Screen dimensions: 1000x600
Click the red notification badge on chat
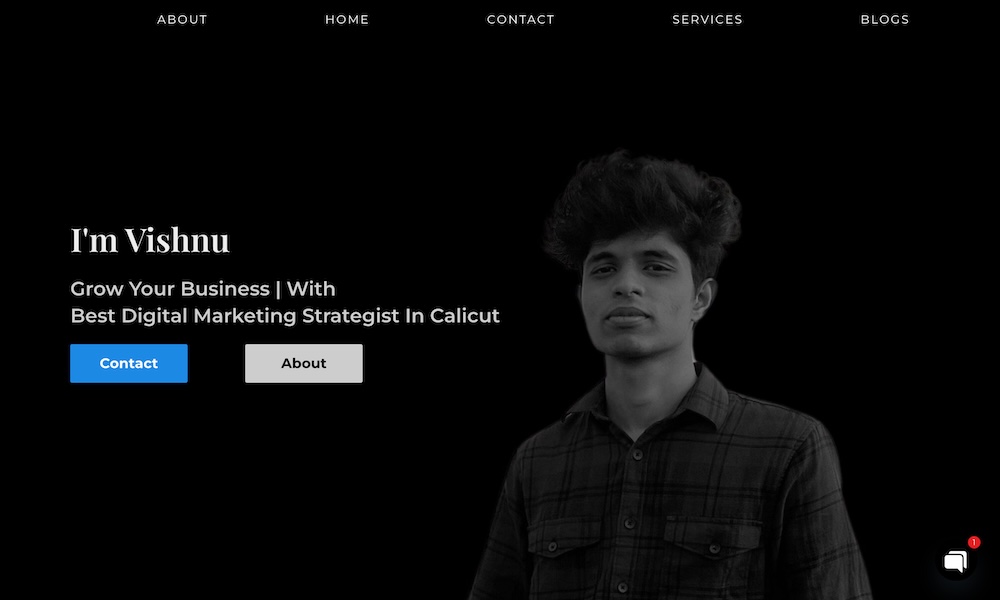[x=973, y=542]
